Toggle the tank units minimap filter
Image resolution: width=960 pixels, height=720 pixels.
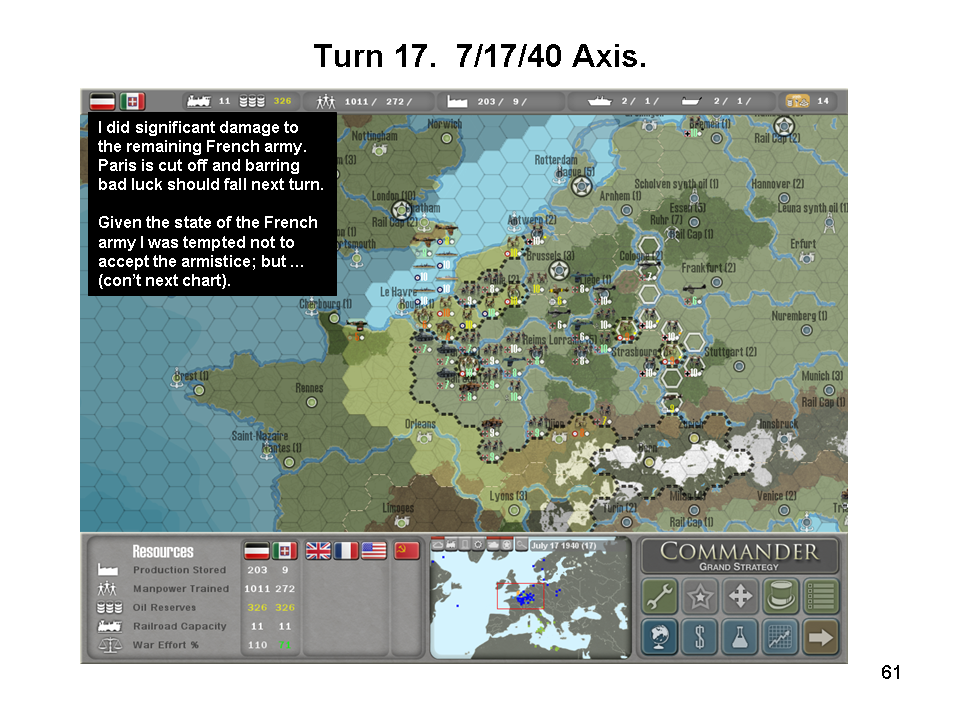494,545
